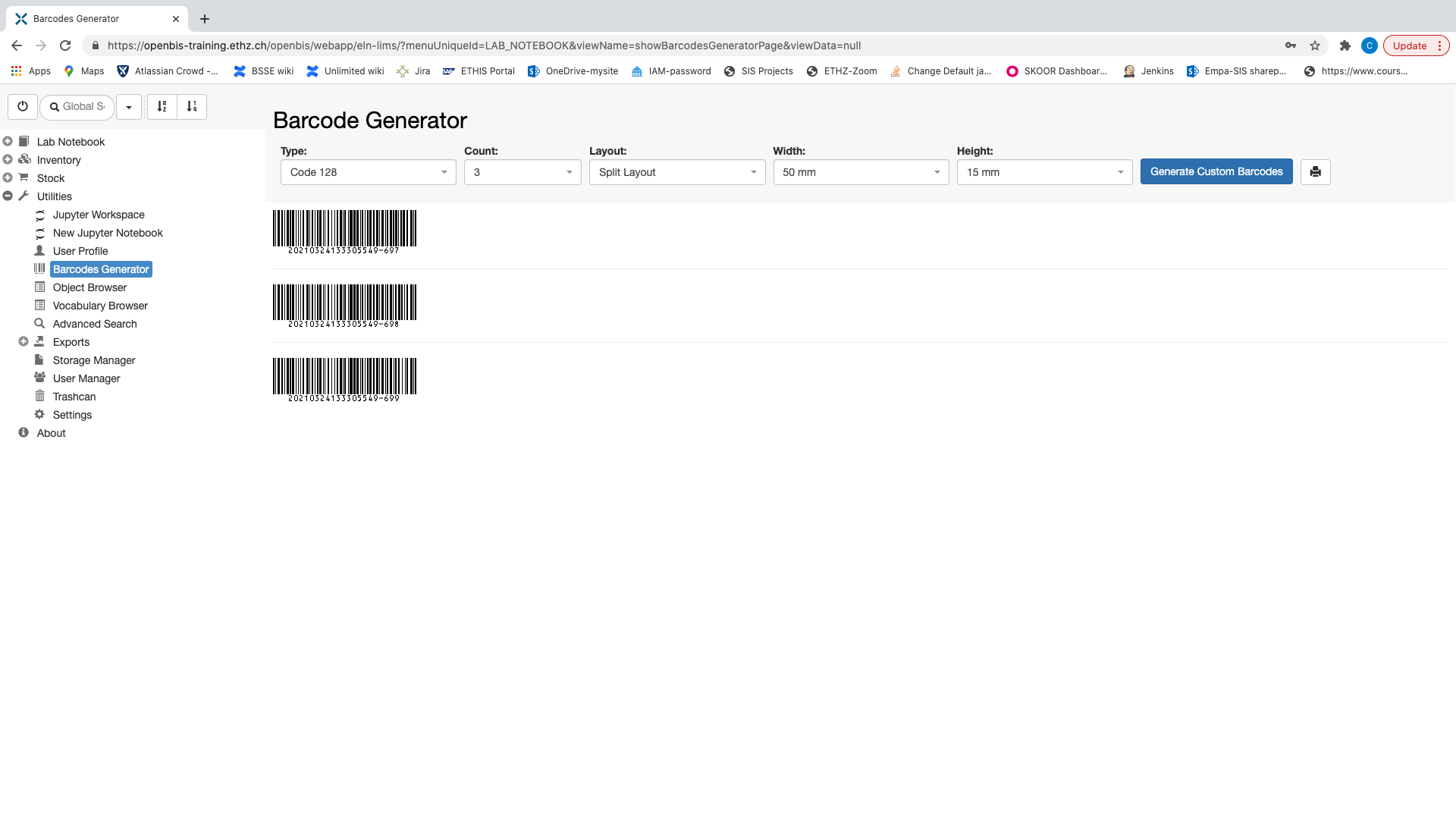The image size is (1456, 819).
Task: Open the barcode Type dropdown
Action: [369, 172]
